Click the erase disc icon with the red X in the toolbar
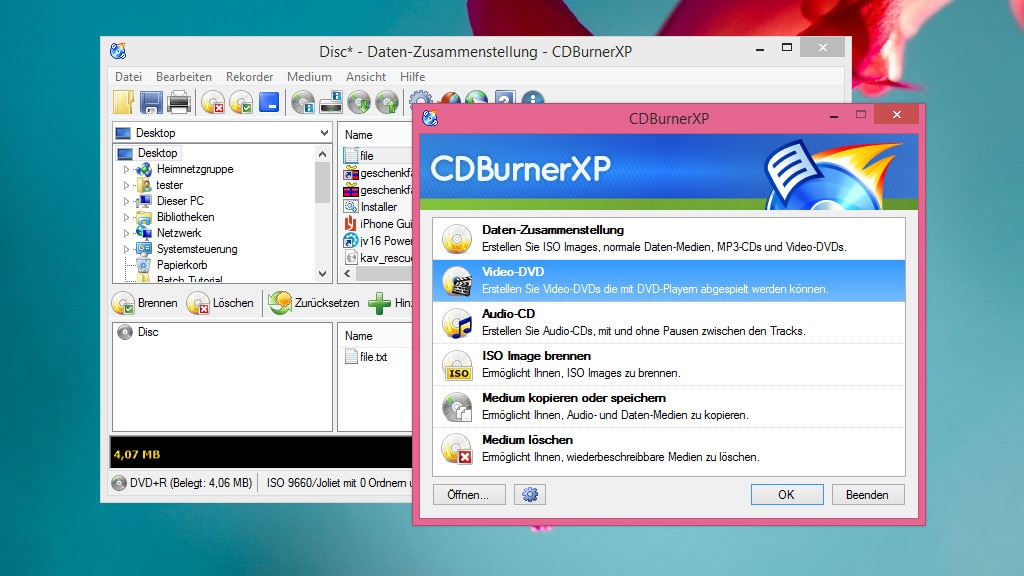 (x=213, y=103)
